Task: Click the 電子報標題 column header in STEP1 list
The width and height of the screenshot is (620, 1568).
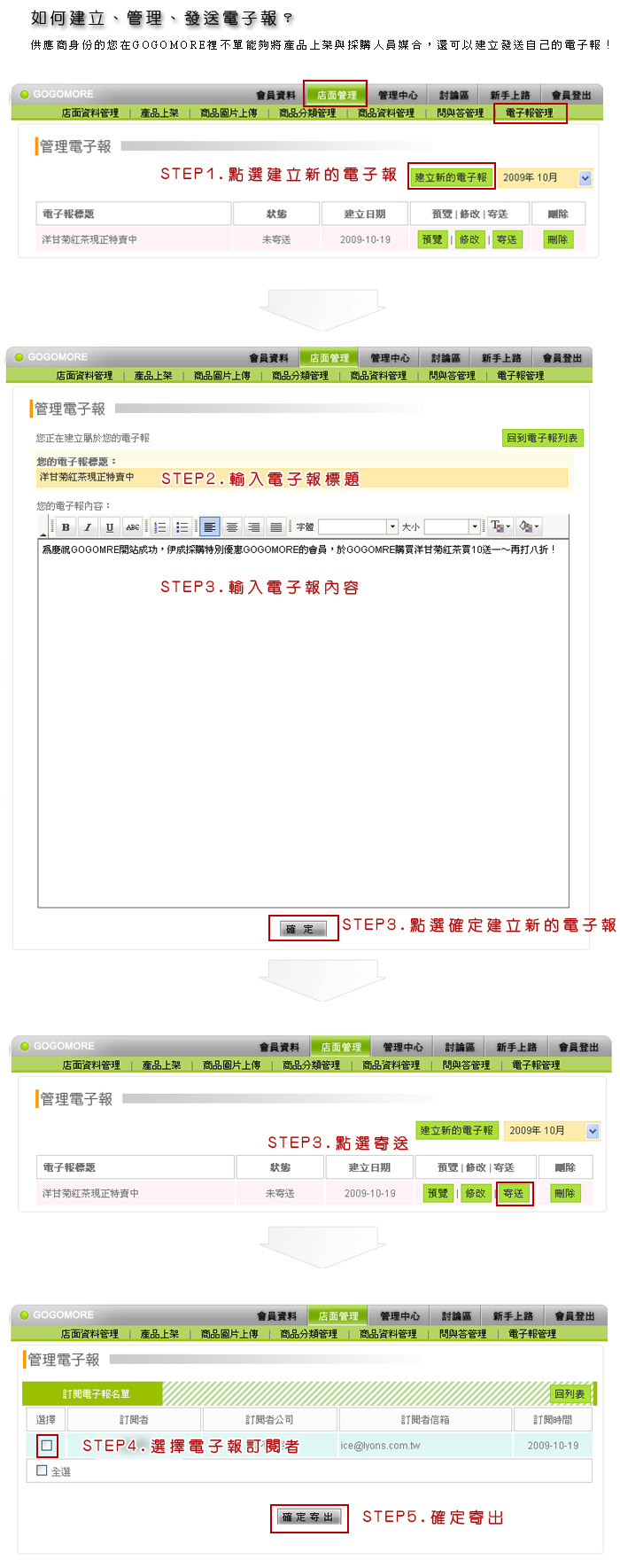Action: 133,214
